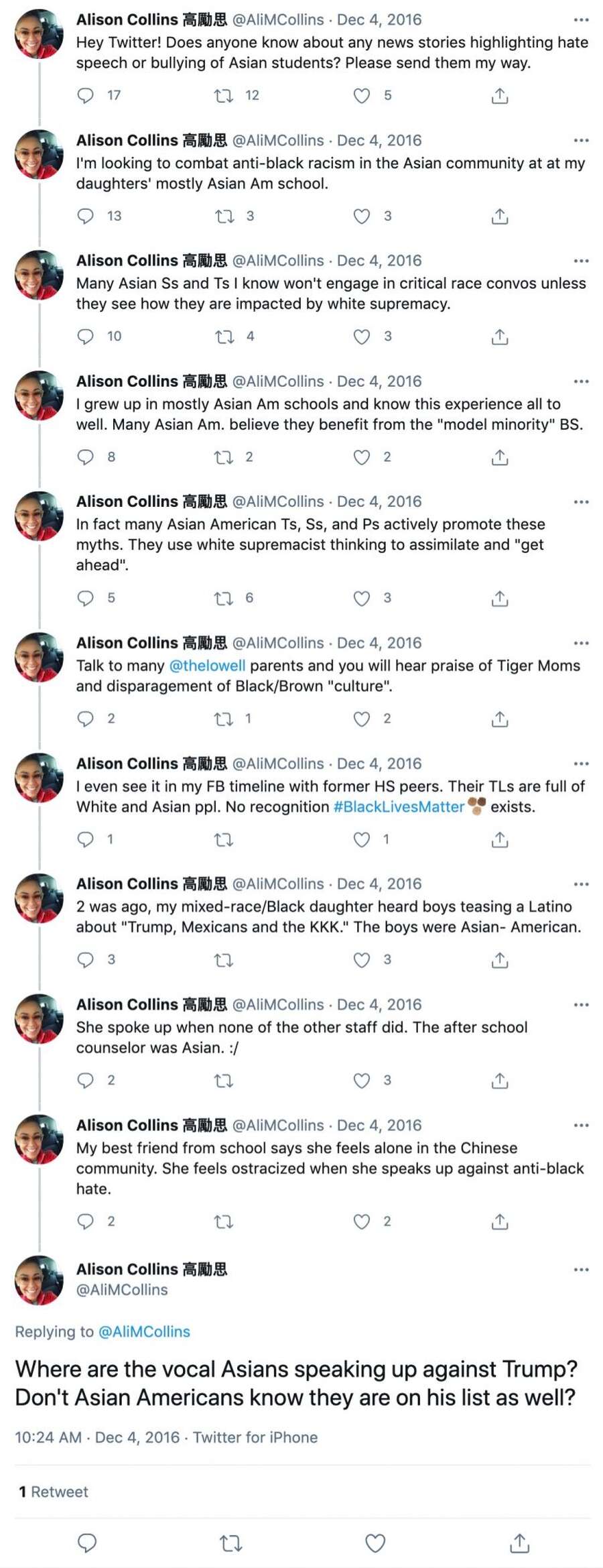Share the 'FB timeline' tweet
The height and width of the screenshot is (1568, 603).
pos(500,839)
